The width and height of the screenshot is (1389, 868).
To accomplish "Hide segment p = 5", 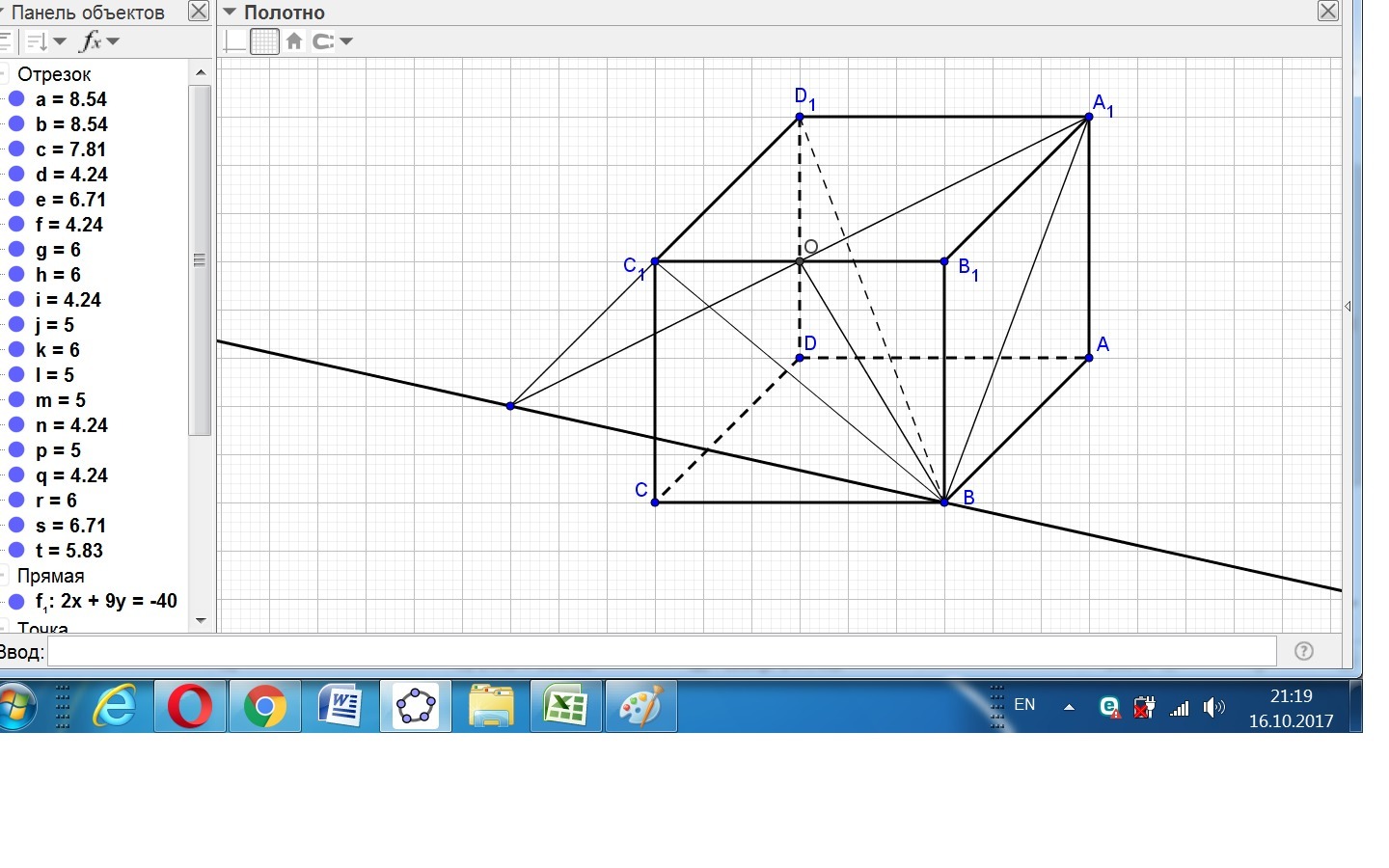I will pos(16,450).
